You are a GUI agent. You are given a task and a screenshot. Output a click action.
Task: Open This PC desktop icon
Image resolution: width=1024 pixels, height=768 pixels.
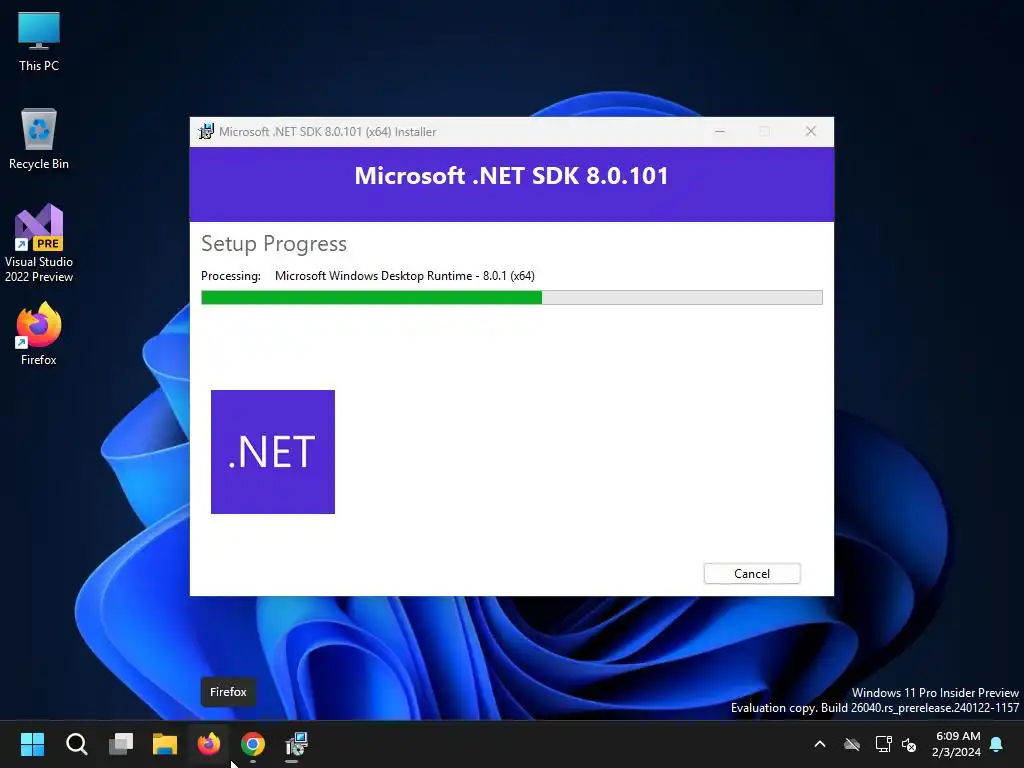click(39, 42)
